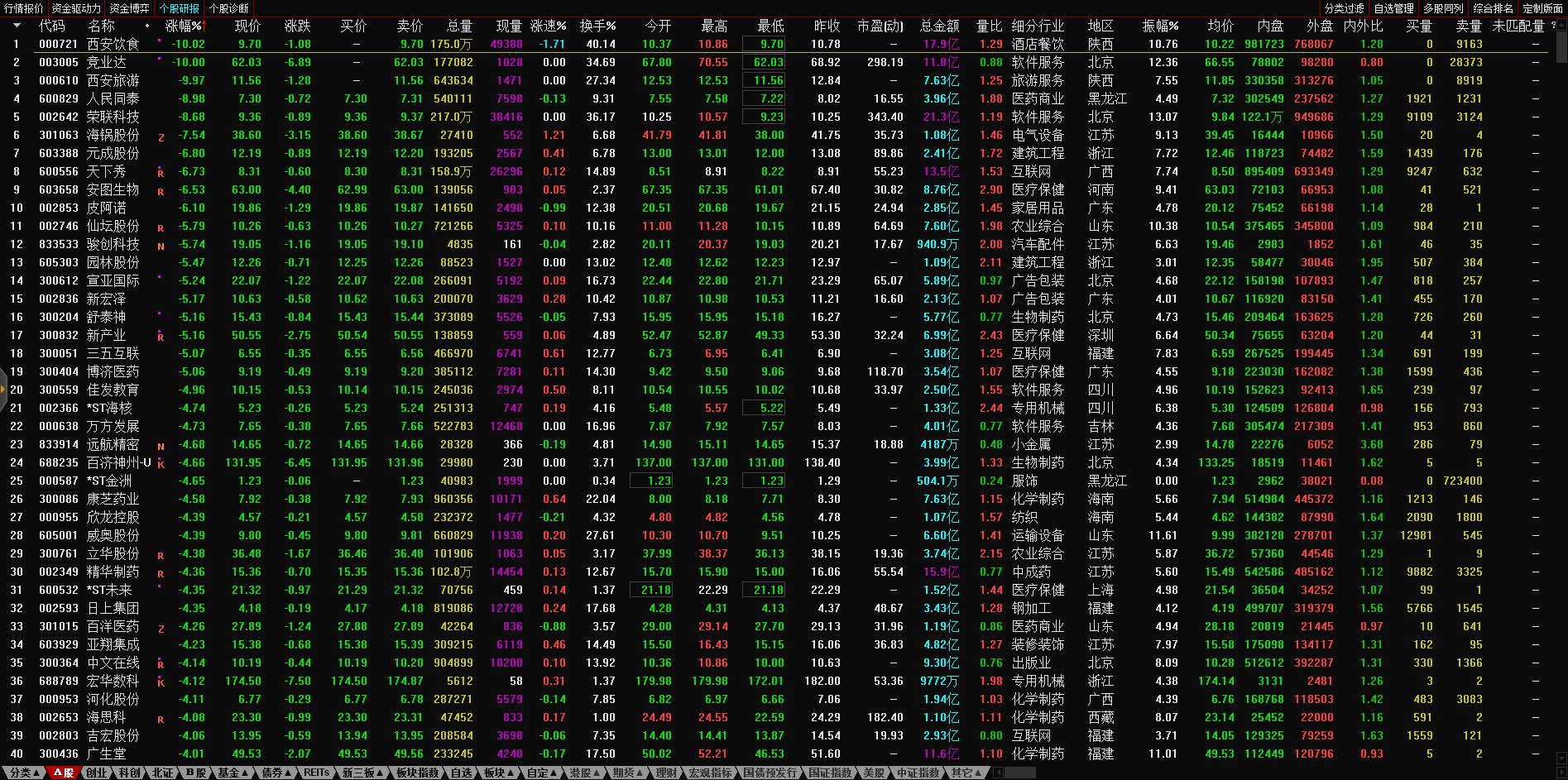This screenshot has height=780, width=1568.
Task: Click the N marker beside 骏创科技
Action: click(161, 246)
